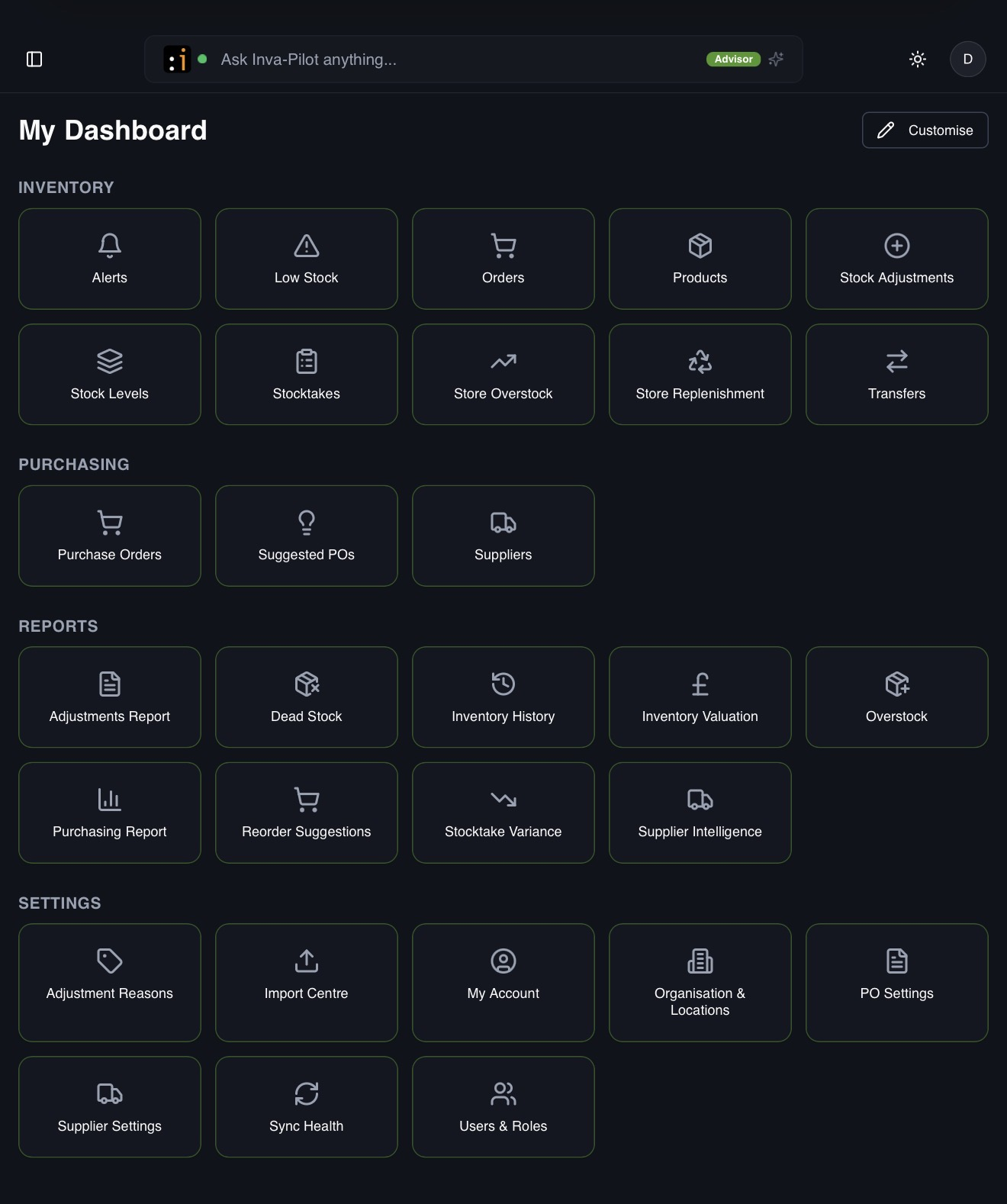1007x1204 pixels.
Task: Go to Purchase Orders
Action: 110,536
